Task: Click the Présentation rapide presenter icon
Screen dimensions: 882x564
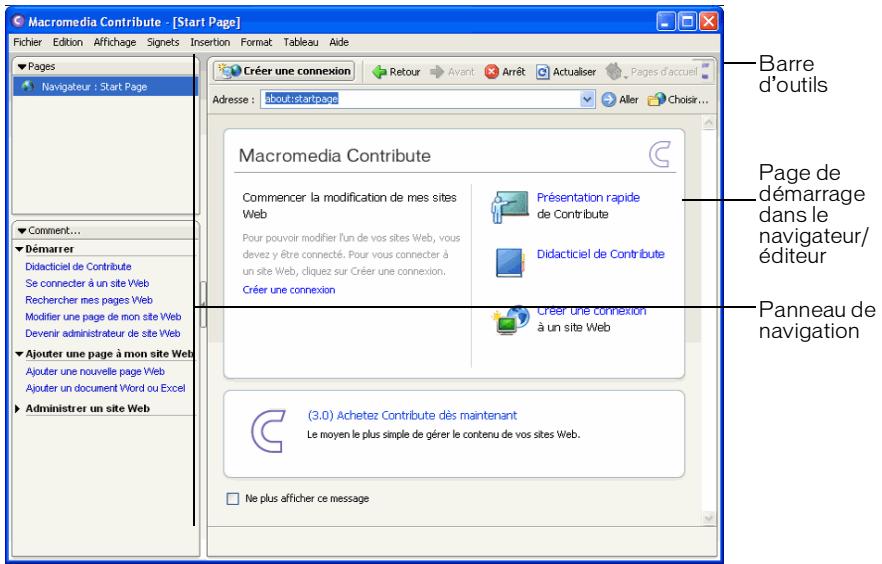Action: pos(510,206)
